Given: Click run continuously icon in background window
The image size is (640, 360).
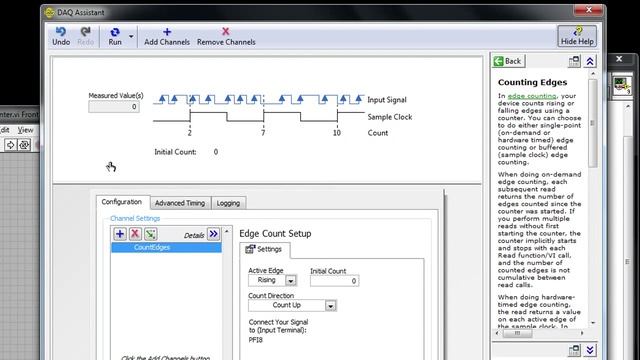Looking at the screenshot, I should point(24,144).
